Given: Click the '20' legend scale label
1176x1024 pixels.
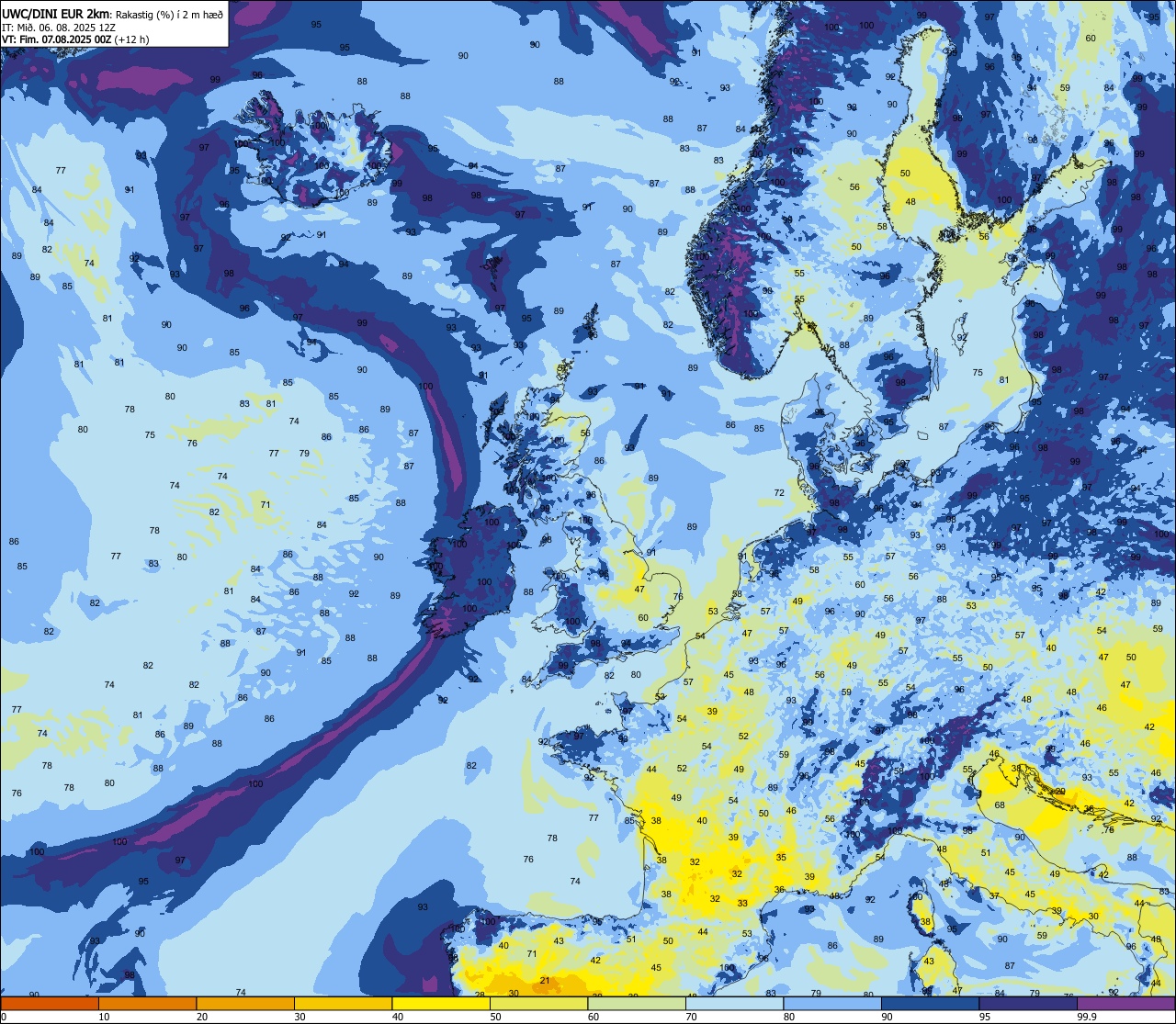Looking at the screenshot, I should (202, 1017).
